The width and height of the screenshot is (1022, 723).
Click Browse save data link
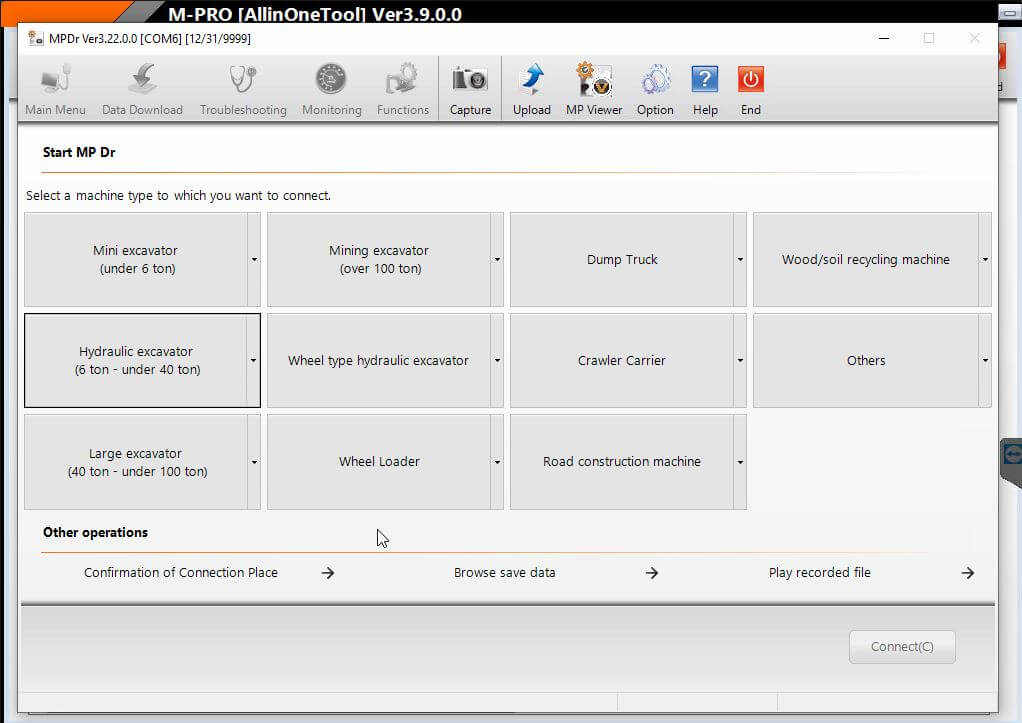point(505,573)
